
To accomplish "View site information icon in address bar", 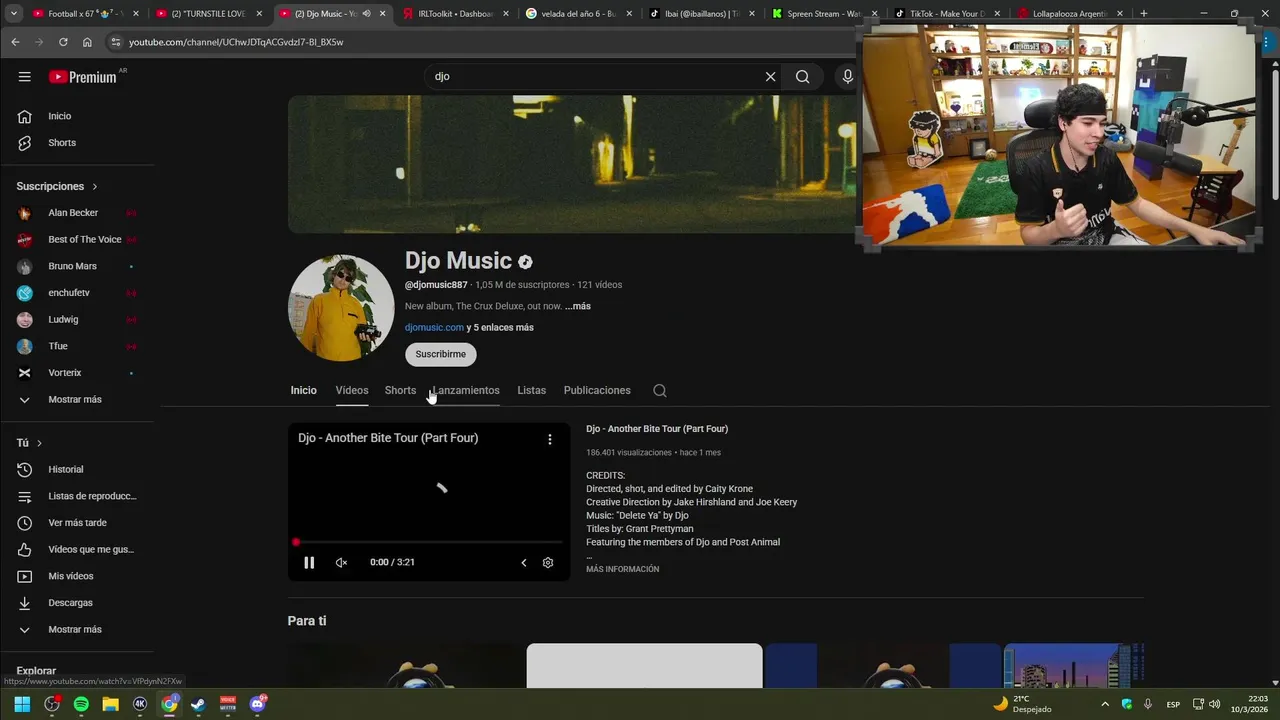I will [116, 42].
